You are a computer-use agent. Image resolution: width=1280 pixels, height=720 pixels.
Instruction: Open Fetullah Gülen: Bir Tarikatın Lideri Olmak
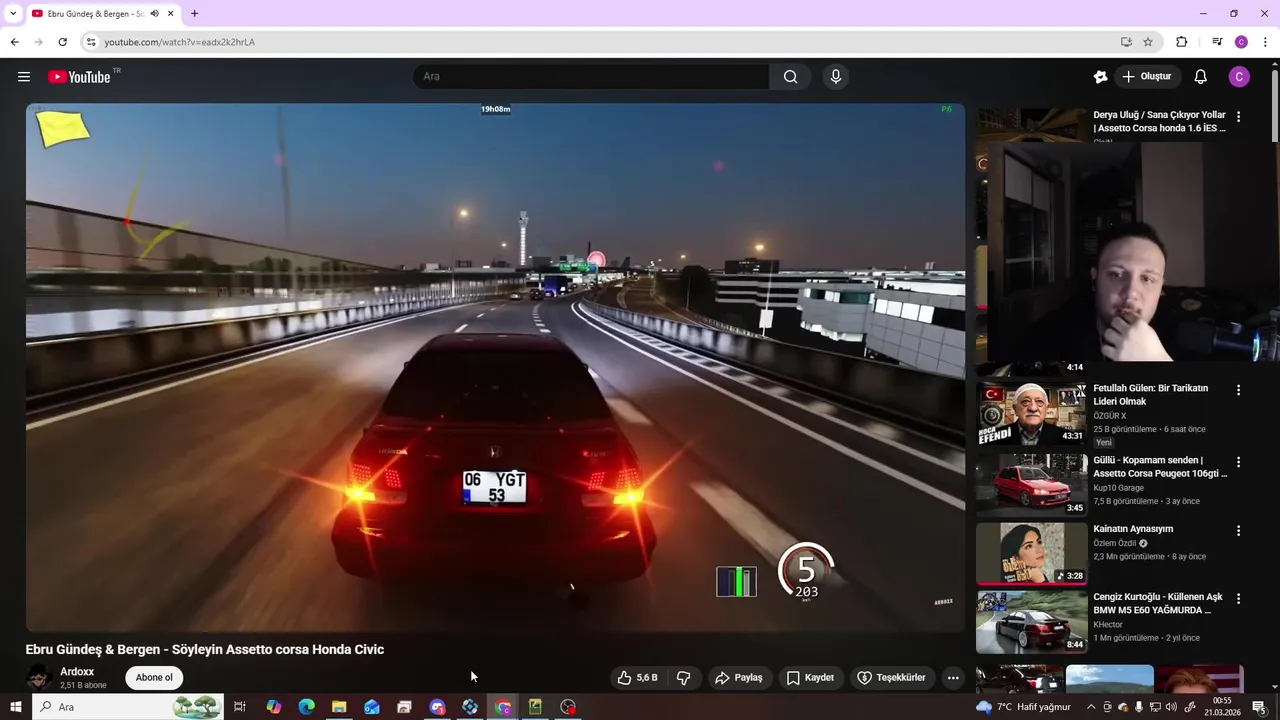(1151, 394)
